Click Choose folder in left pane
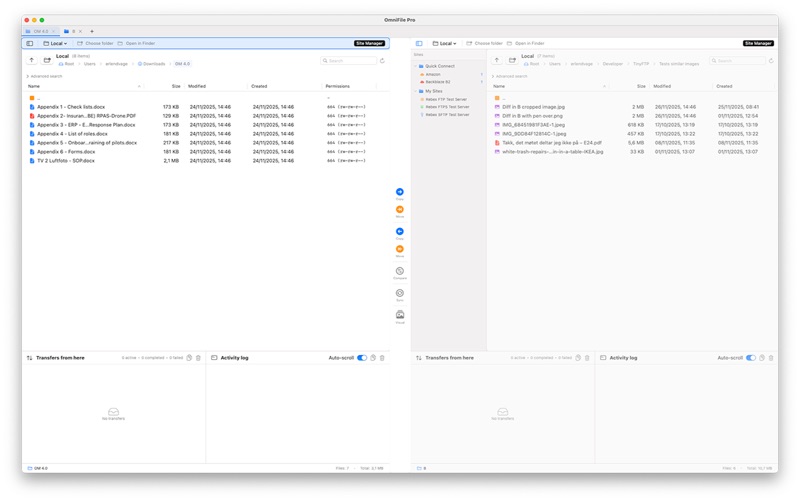The width and height of the screenshot is (800, 500). pyautogui.click(x=95, y=43)
